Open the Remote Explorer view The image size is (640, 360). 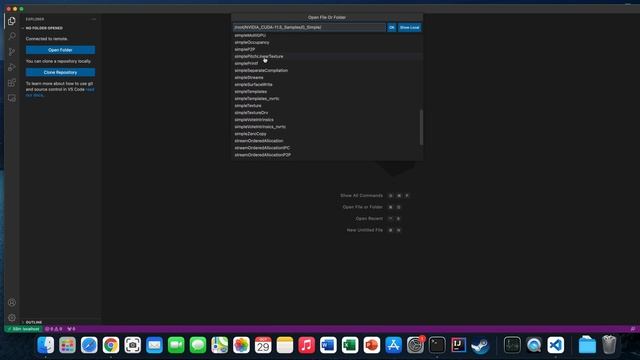11,98
